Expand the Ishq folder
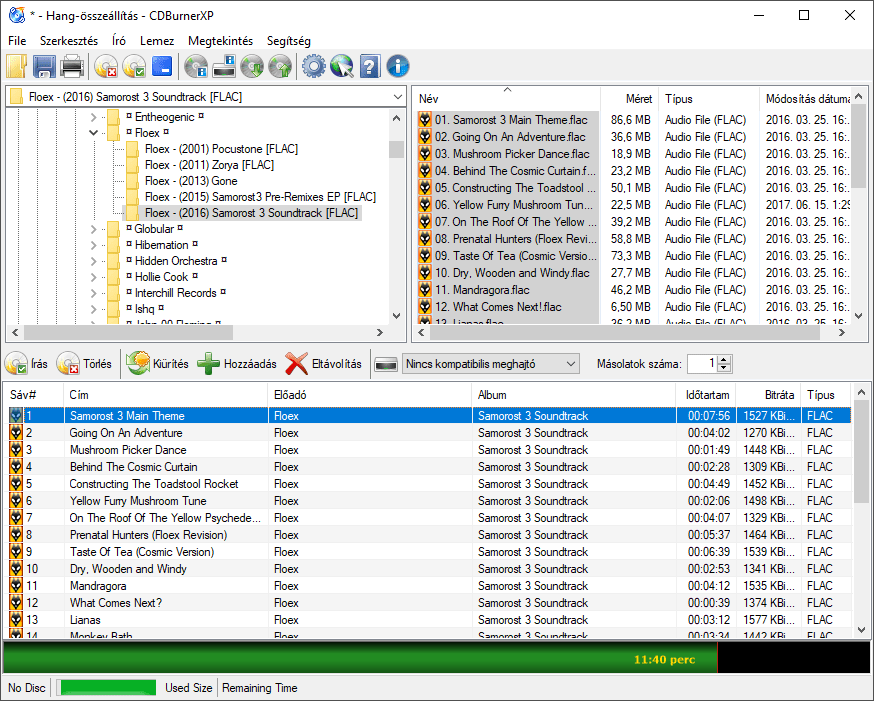 [x=94, y=309]
